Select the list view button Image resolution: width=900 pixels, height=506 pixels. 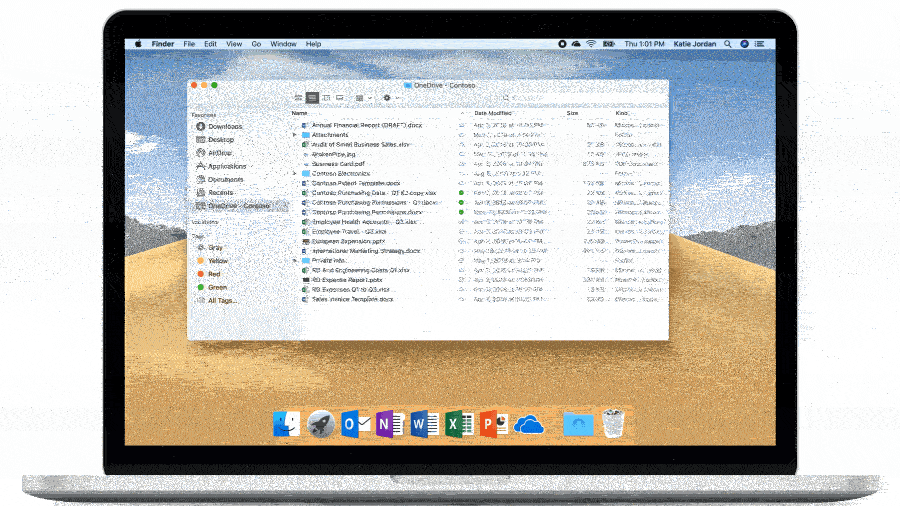312,98
